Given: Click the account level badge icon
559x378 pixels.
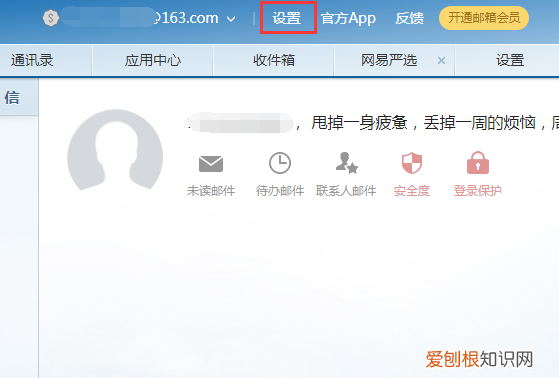Looking at the screenshot, I should coord(51,18).
